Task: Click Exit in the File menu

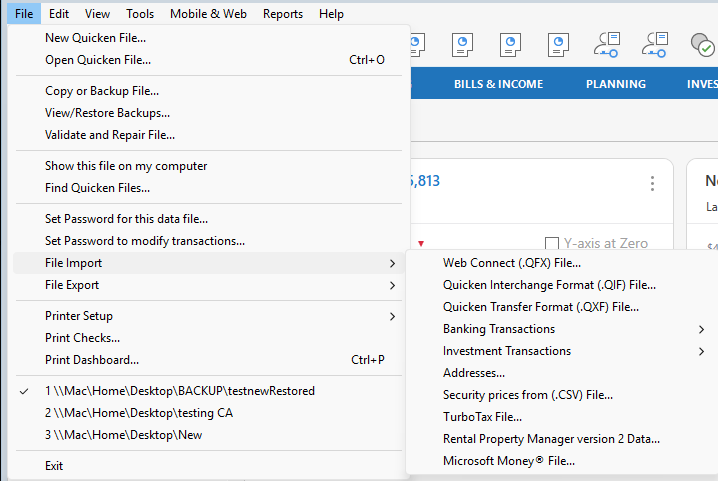Action: [x=208, y=466]
